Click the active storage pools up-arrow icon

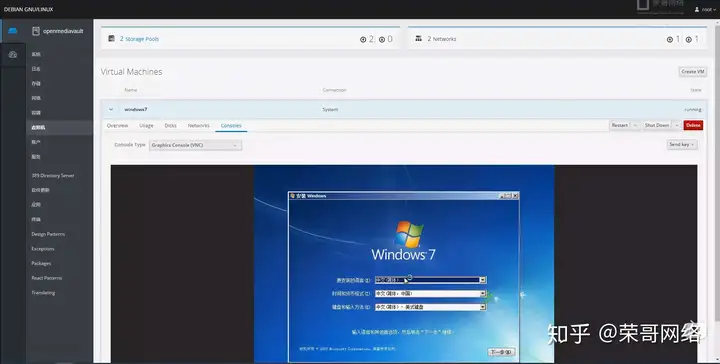point(363,39)
